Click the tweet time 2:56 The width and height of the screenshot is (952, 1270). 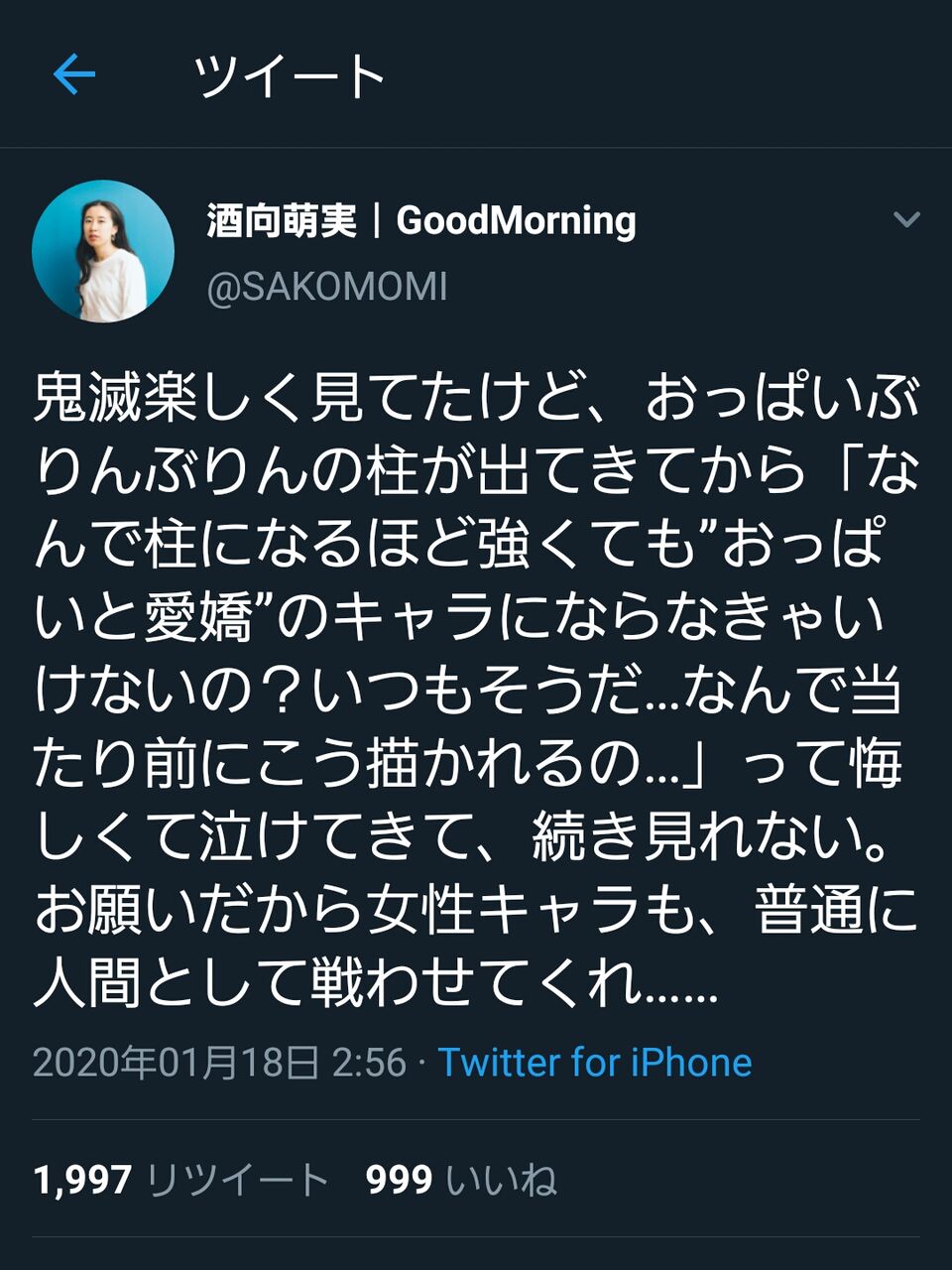[x=369, y=1062]
